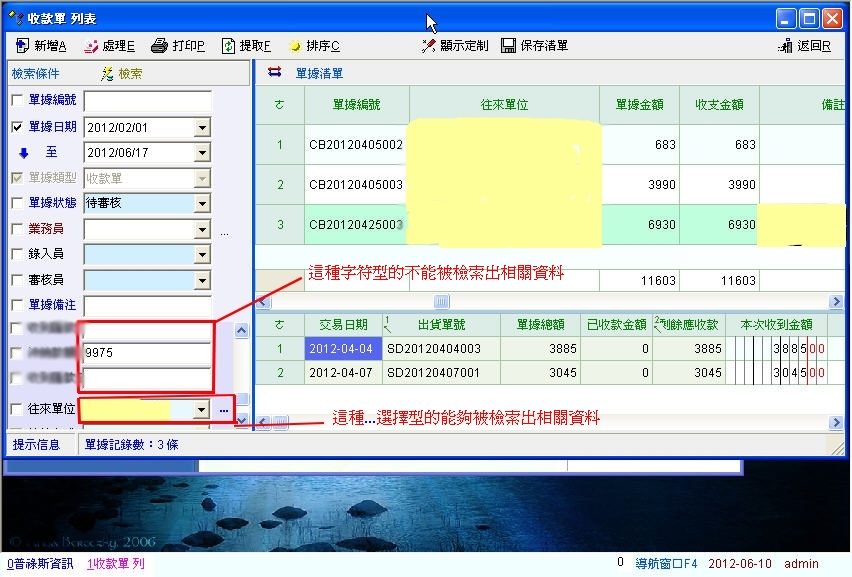Expand the 業務員 salesperson dropdown

pyautogui.click(x=202, y=230)
